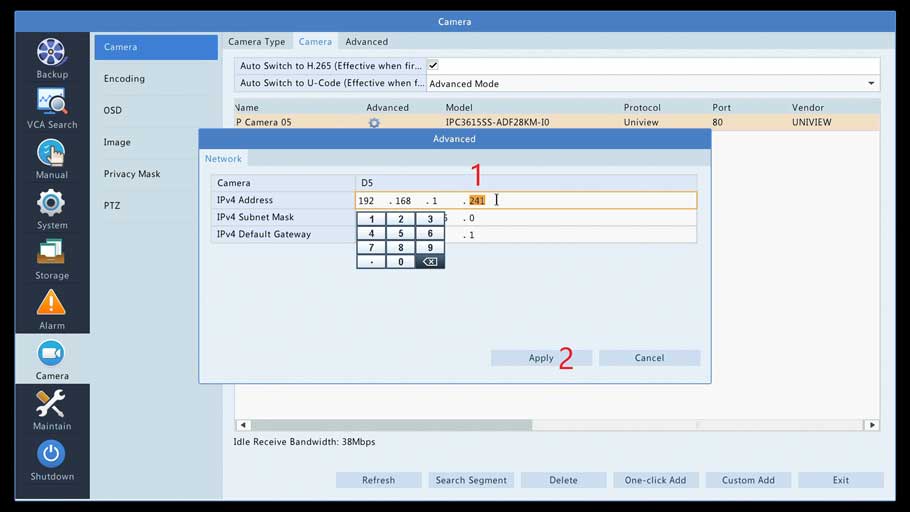The width and height of the screenshot is (910, 512).
Task: Click Cancel in the Advanced dialog
Action: tap(649, 358)
